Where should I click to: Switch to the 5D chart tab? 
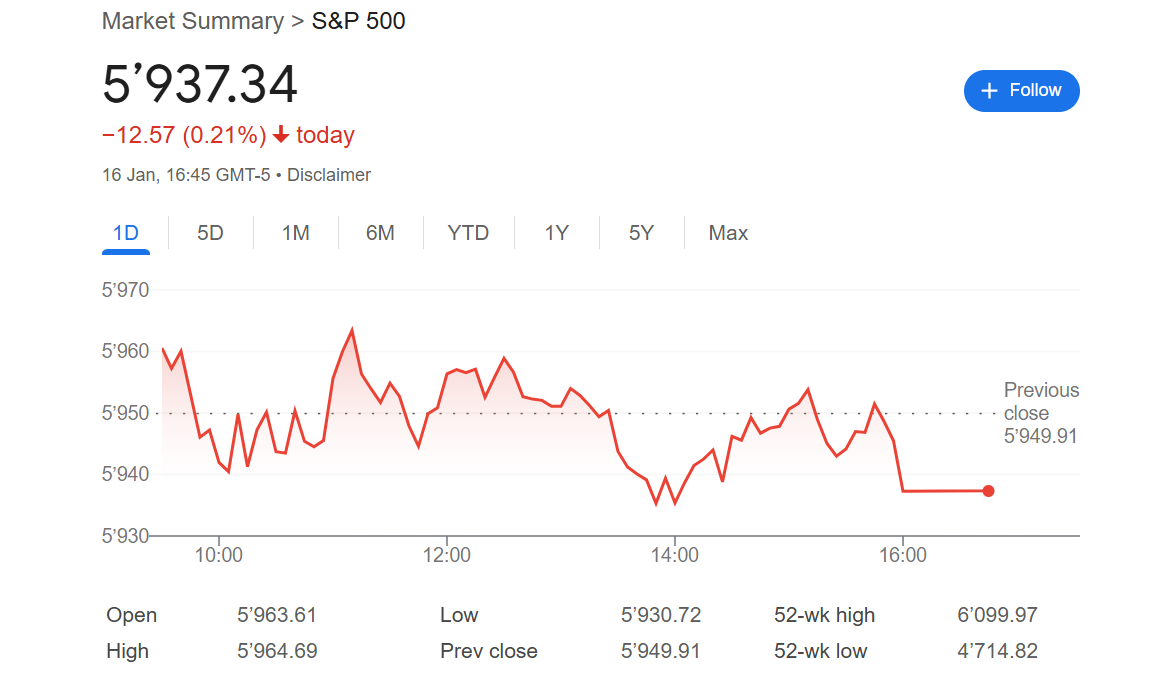point(210,233)
